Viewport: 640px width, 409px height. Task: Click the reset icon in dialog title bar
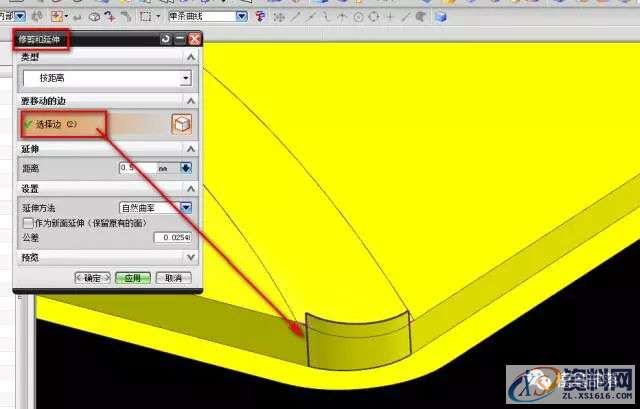pyautogui.click(x=165, y=38)
